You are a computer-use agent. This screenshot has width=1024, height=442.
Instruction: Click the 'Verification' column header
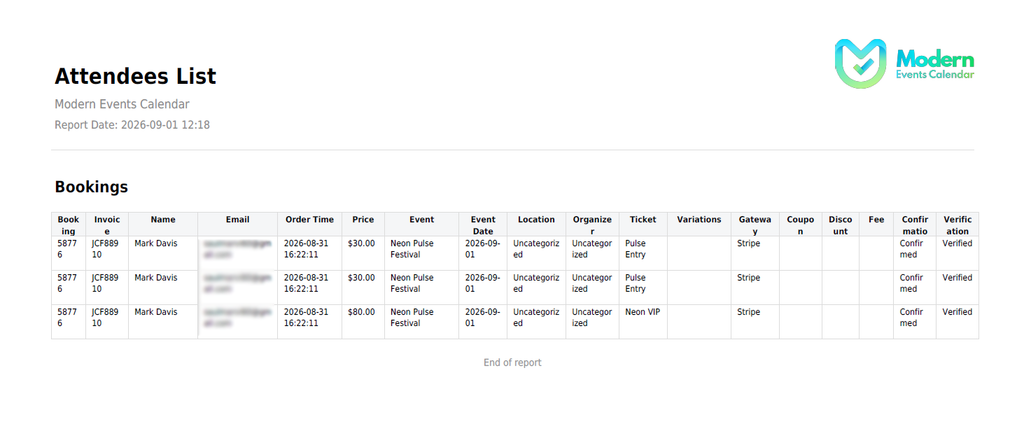pyautogui.click(x=957, y=225)
